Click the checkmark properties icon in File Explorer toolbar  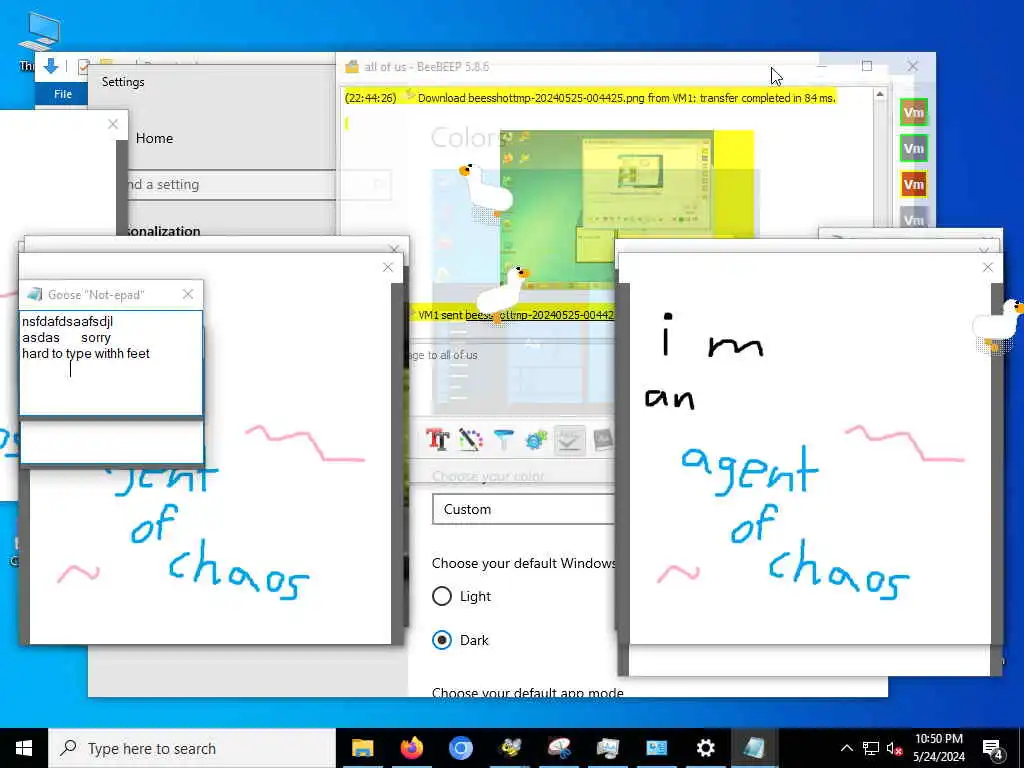point(84,67)
